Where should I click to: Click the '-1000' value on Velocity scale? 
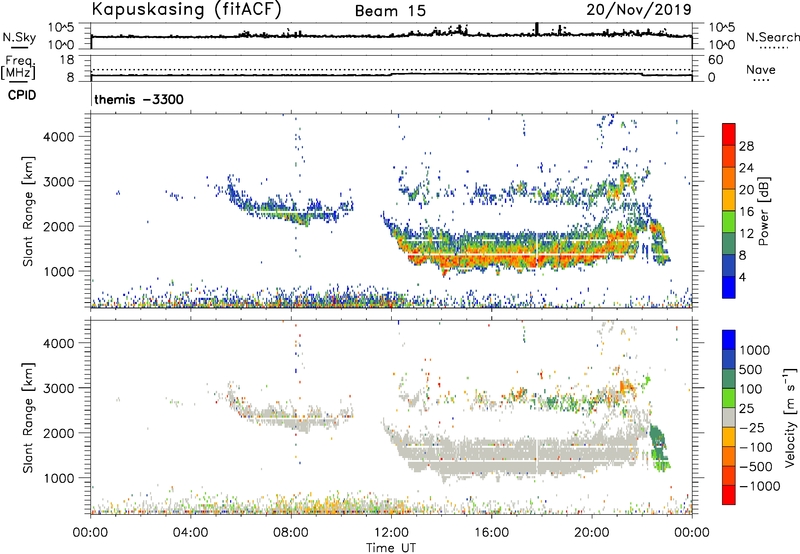[x=759, y=486]
